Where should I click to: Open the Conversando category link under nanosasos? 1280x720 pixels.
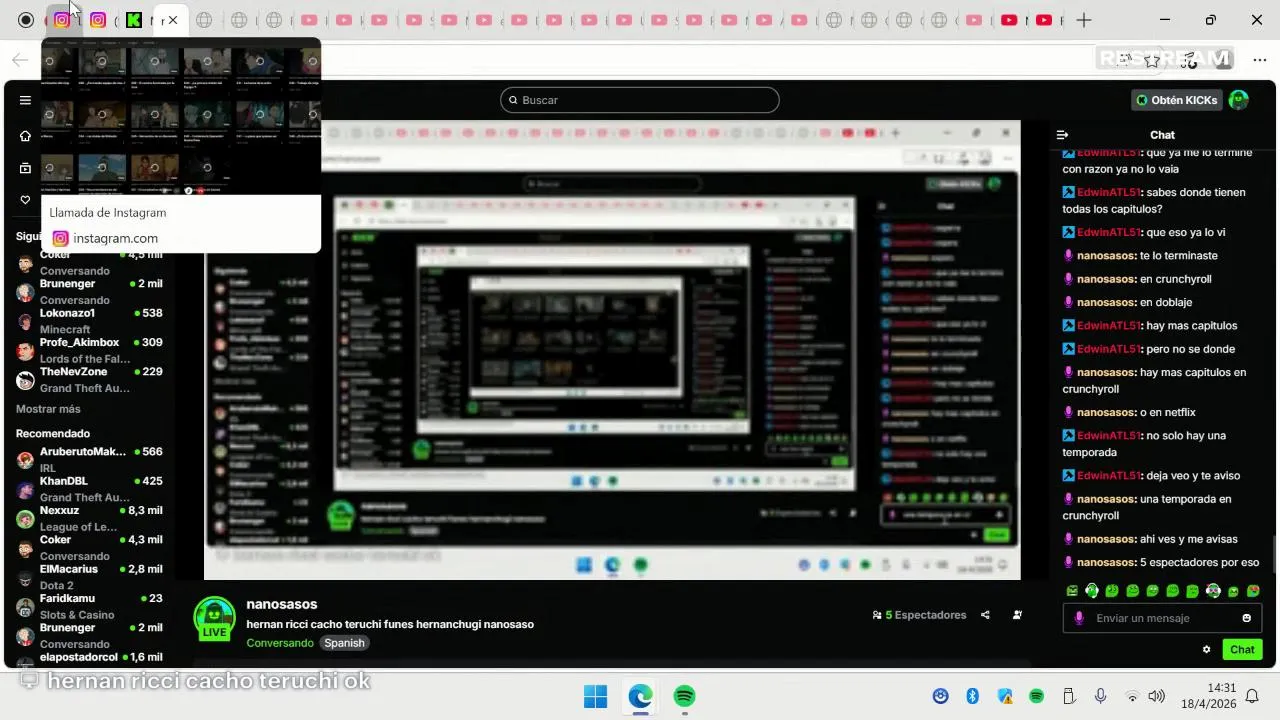coord(280,643)
